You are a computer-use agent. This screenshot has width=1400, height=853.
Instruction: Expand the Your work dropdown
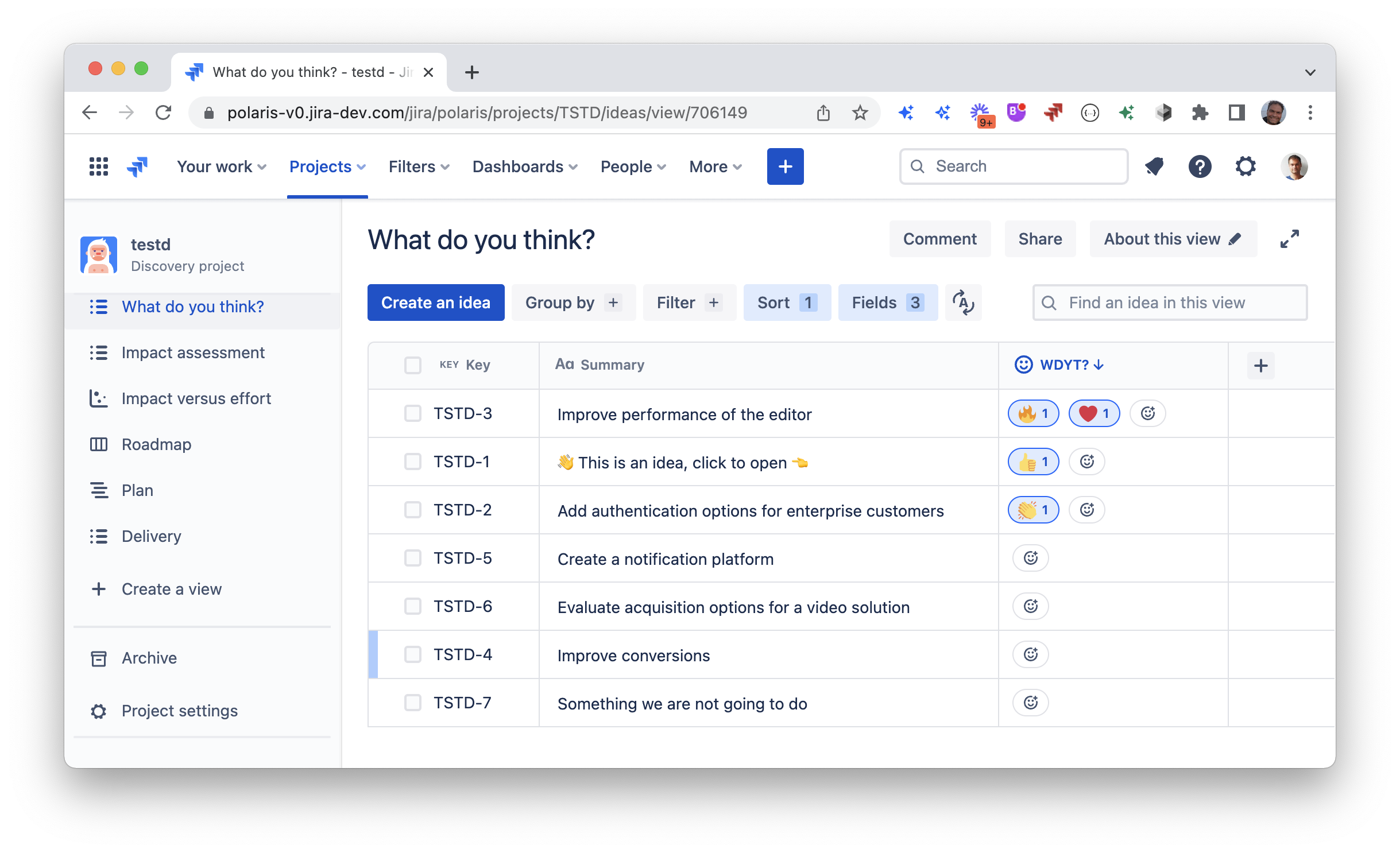(222, 166)
